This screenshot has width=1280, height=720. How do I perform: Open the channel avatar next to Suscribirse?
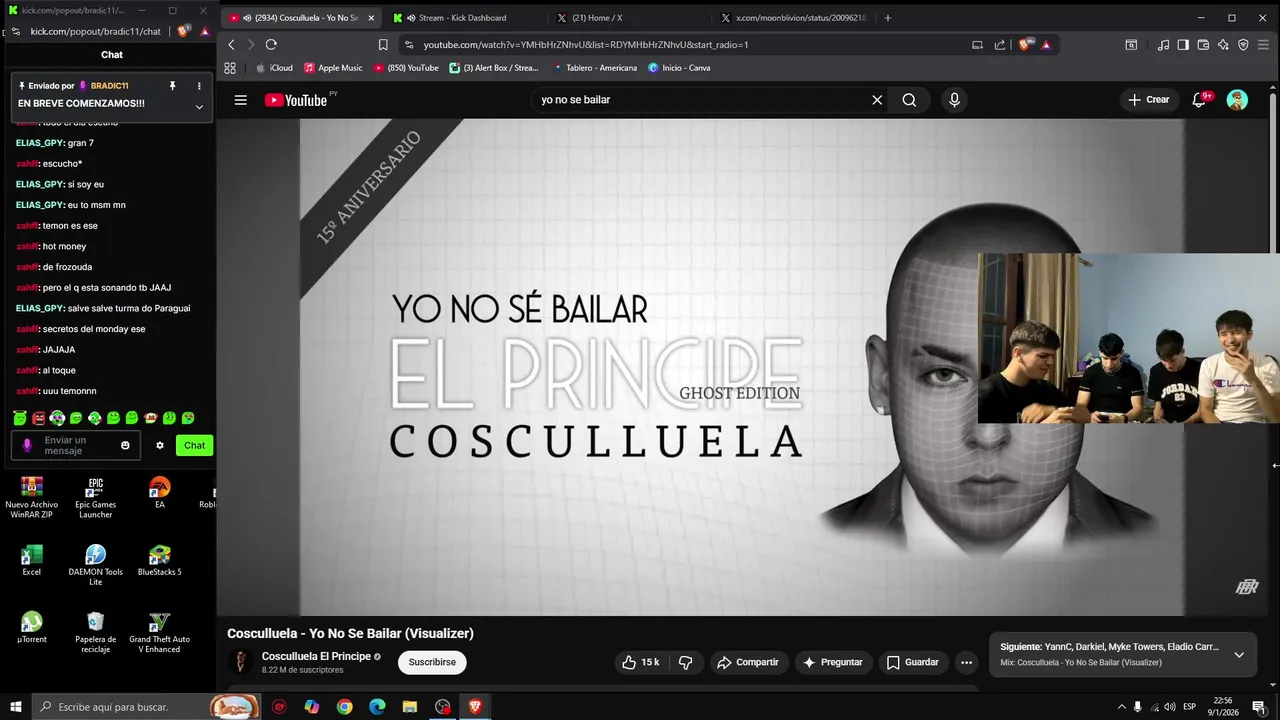point(240,662)
